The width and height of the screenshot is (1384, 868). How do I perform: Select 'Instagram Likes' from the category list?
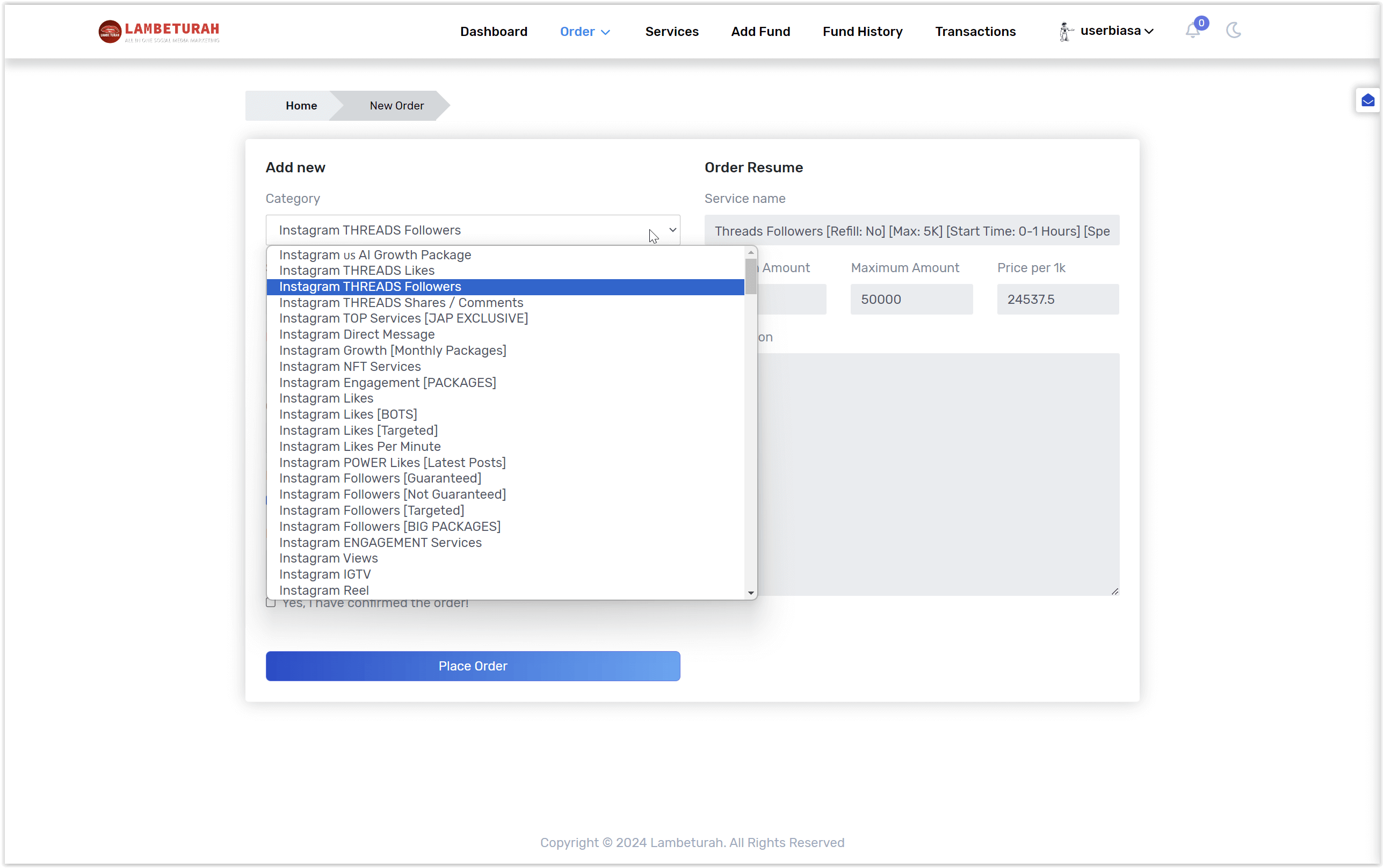[325, 398]
